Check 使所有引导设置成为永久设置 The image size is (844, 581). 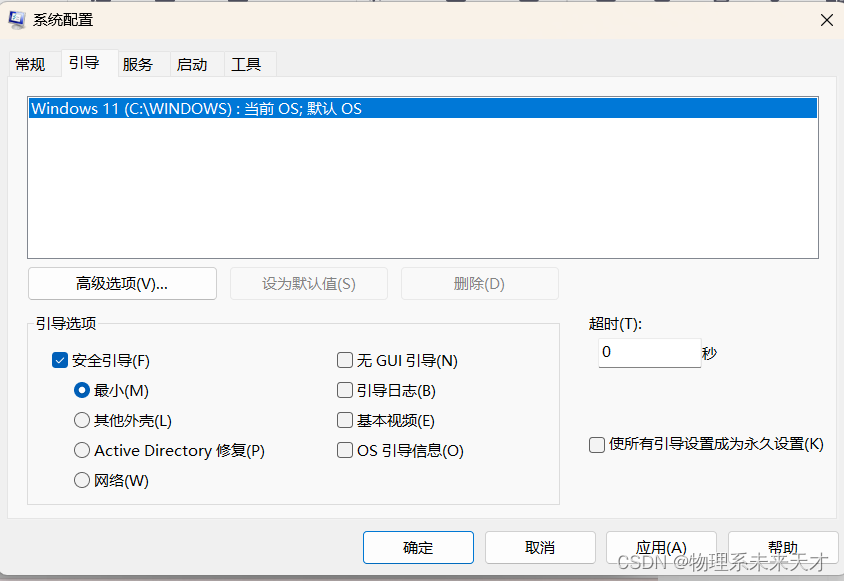pos(597,445)
